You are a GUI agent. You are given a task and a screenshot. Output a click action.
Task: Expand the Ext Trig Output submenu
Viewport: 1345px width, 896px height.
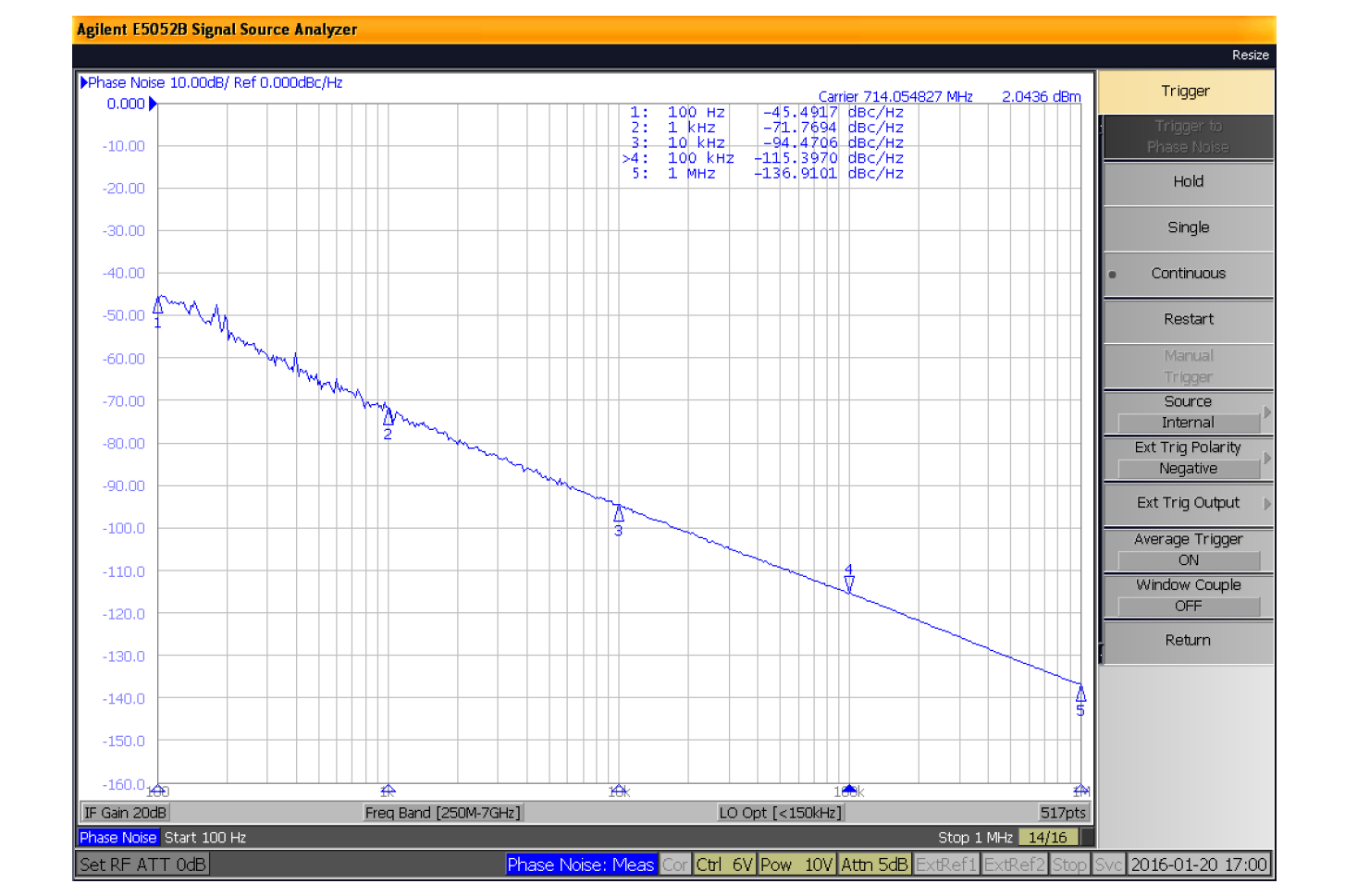pos(1188,503)
